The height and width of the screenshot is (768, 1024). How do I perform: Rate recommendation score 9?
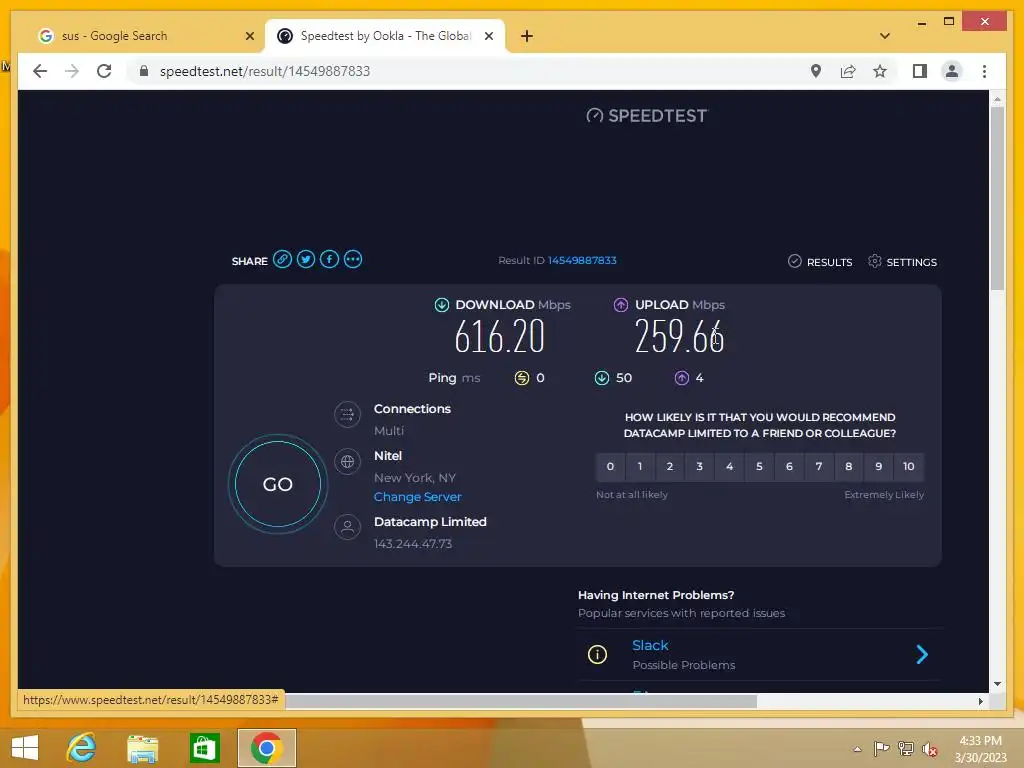878,466
